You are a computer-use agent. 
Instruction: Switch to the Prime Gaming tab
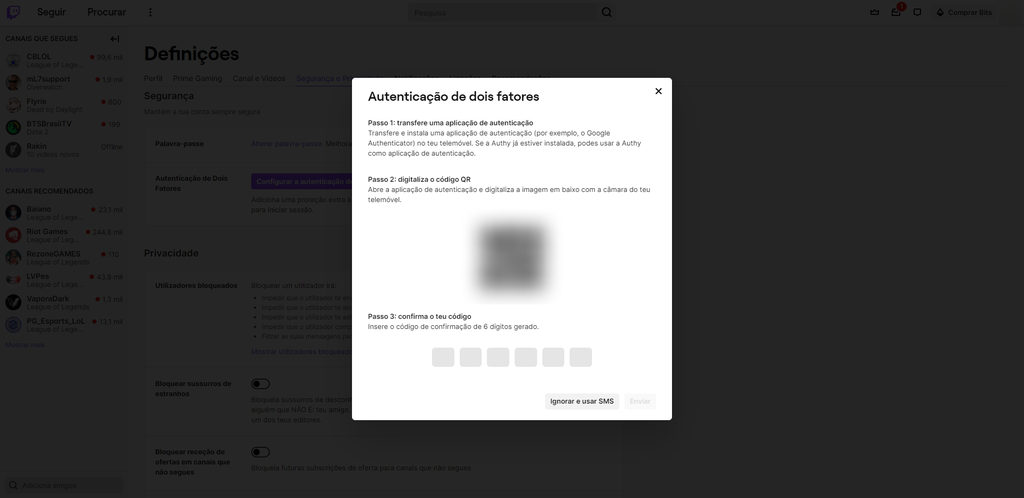pyautogui.click(x=197, y=78)
